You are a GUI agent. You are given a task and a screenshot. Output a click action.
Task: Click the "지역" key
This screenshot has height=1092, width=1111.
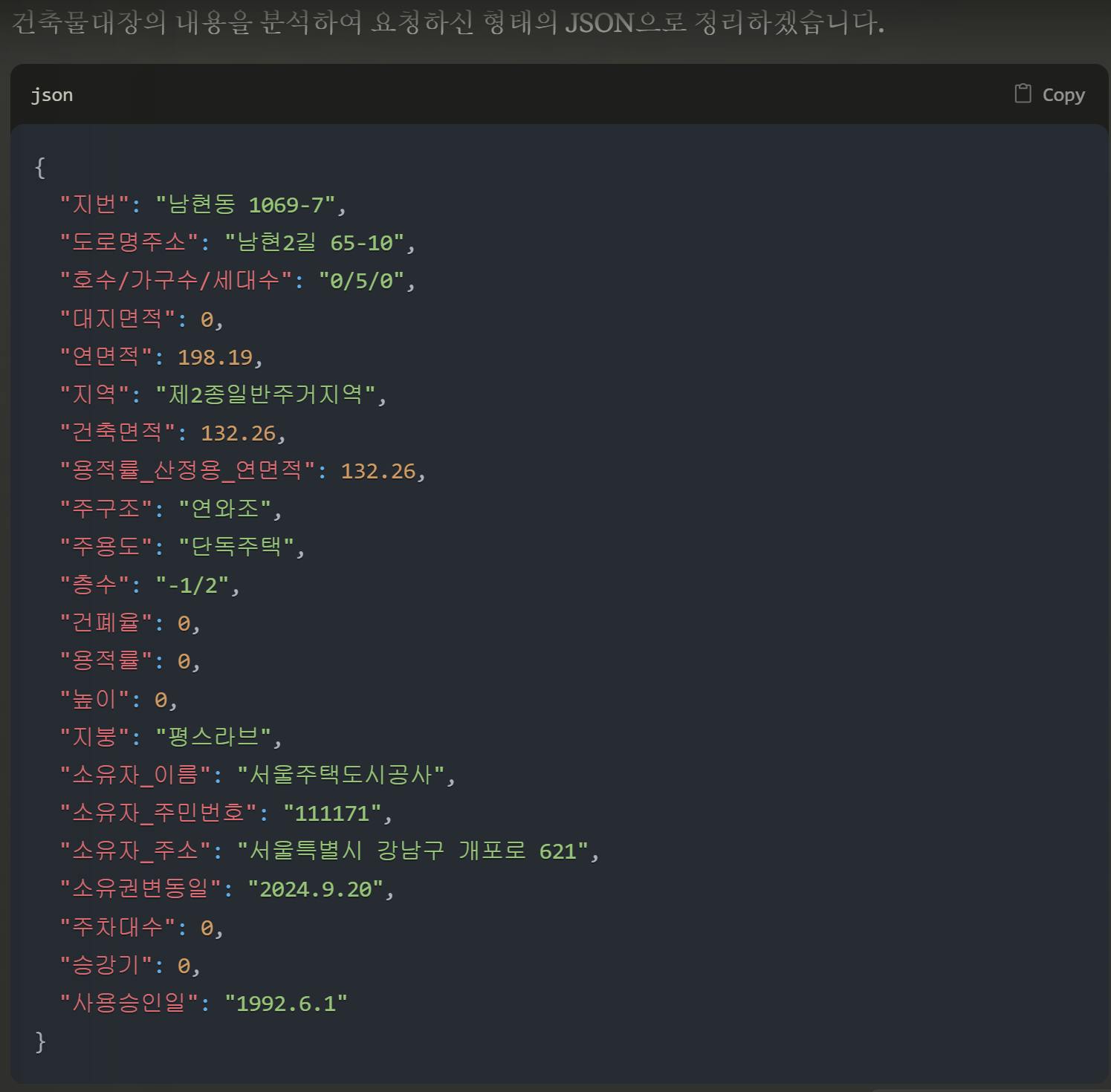pyautogui.click(x=94, y=394)
